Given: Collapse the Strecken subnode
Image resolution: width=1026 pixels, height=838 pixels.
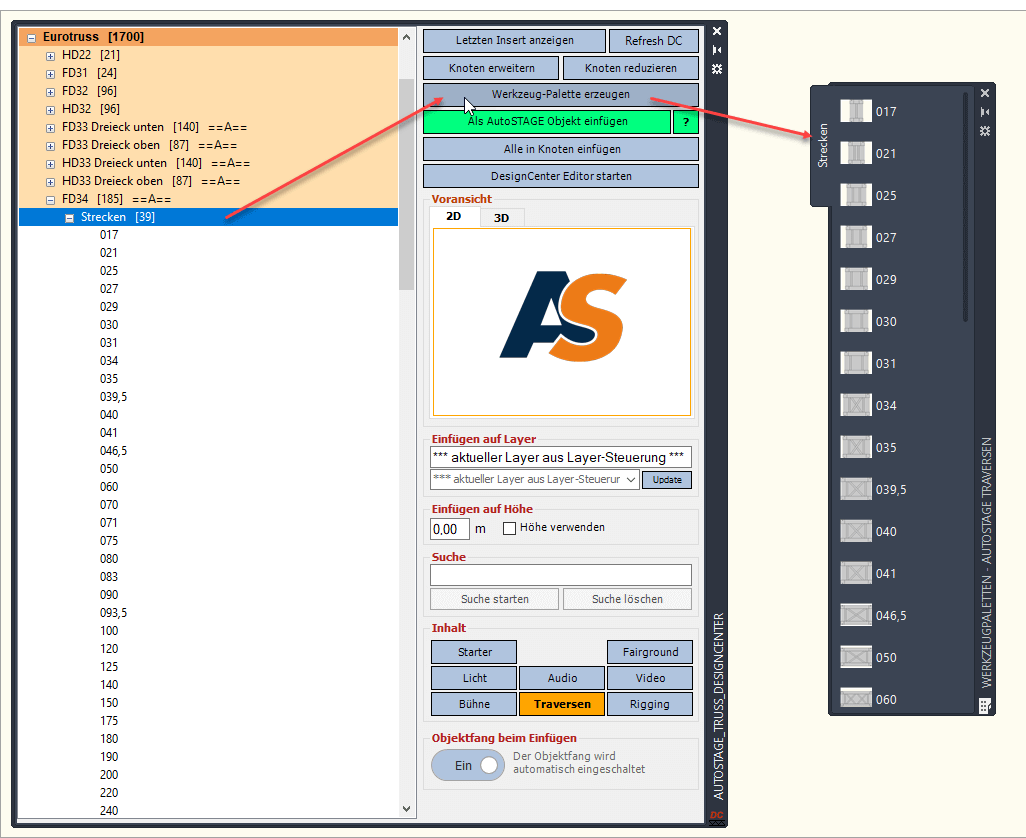Looking at the screenshot, I should pos(69,218).
